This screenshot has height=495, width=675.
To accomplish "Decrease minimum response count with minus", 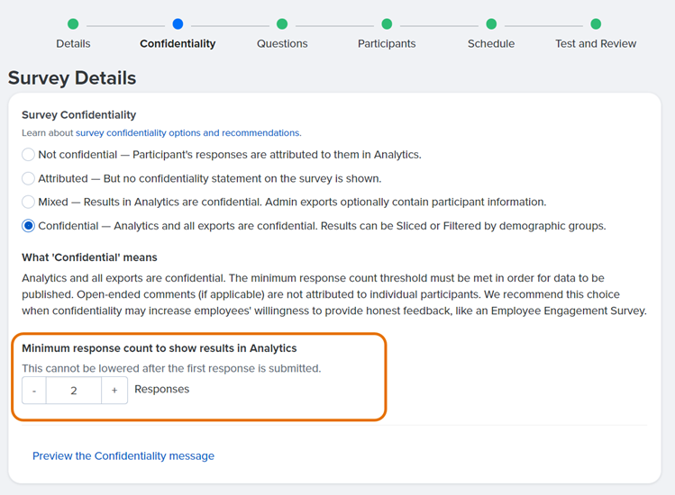I will (x=34, y=390).
